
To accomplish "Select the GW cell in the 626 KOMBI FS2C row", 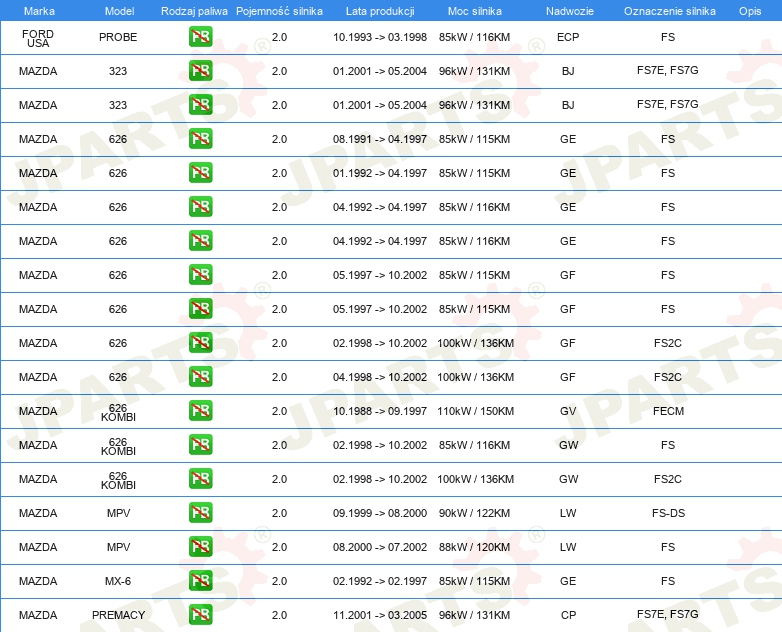I will [x=568, y=479].
